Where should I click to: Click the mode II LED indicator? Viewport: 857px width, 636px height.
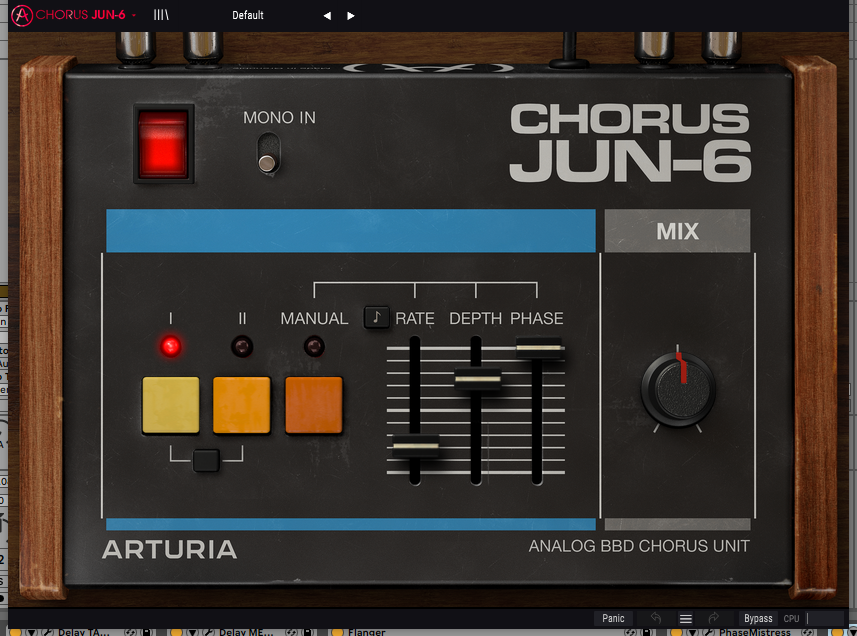[x=242, y=346]
